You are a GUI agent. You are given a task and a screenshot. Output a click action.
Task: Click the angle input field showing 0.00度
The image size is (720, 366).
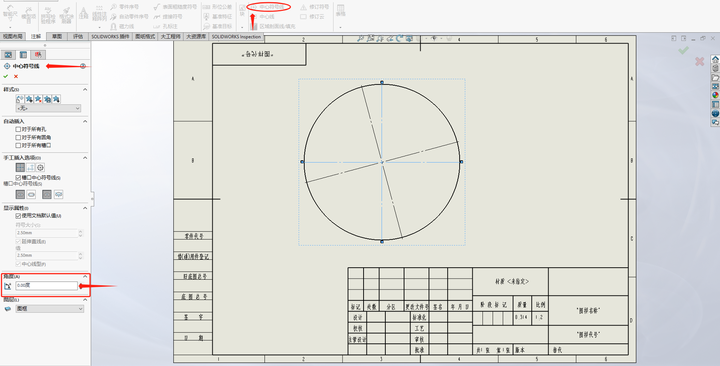pyautogui.click(x=46, y=286)
